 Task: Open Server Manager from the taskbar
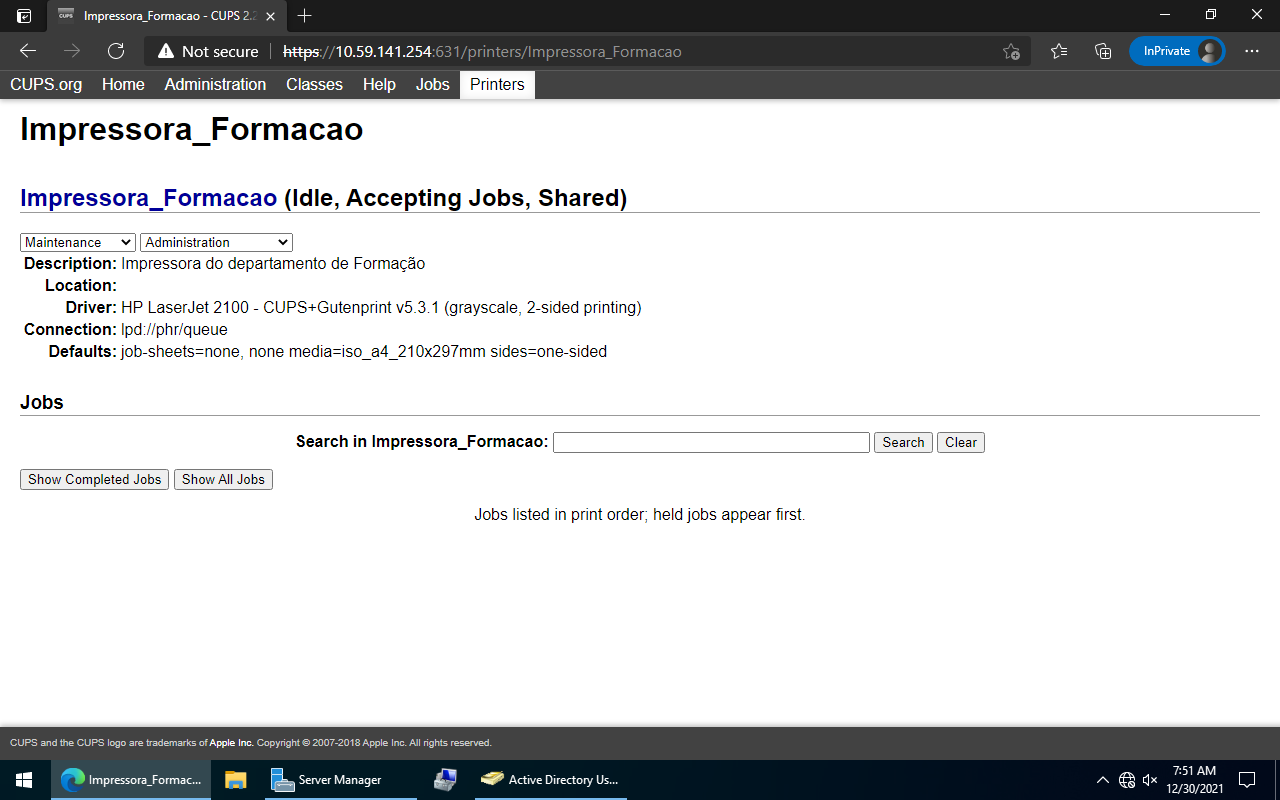[330, 779]
